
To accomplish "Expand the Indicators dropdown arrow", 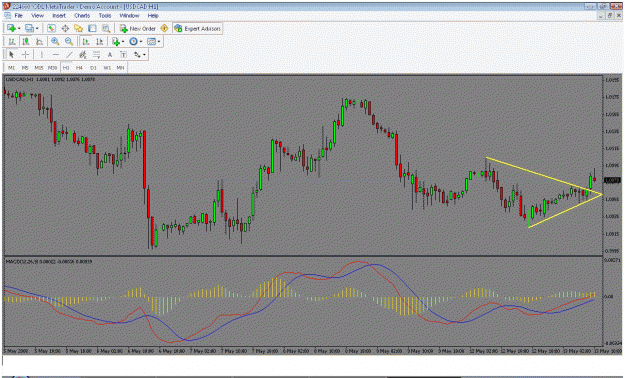I will [x=123, y=41].
